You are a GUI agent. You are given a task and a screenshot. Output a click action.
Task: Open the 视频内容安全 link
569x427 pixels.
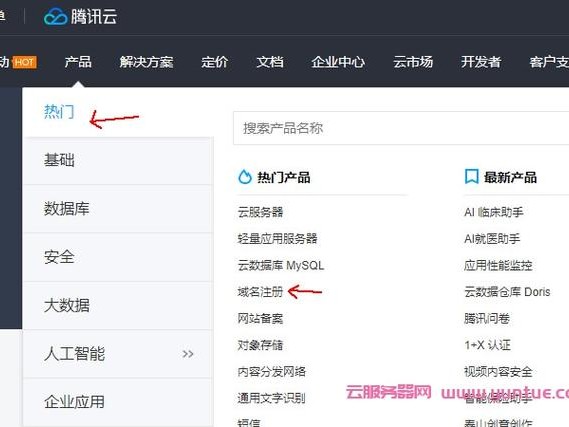click(x=498, y=371)
